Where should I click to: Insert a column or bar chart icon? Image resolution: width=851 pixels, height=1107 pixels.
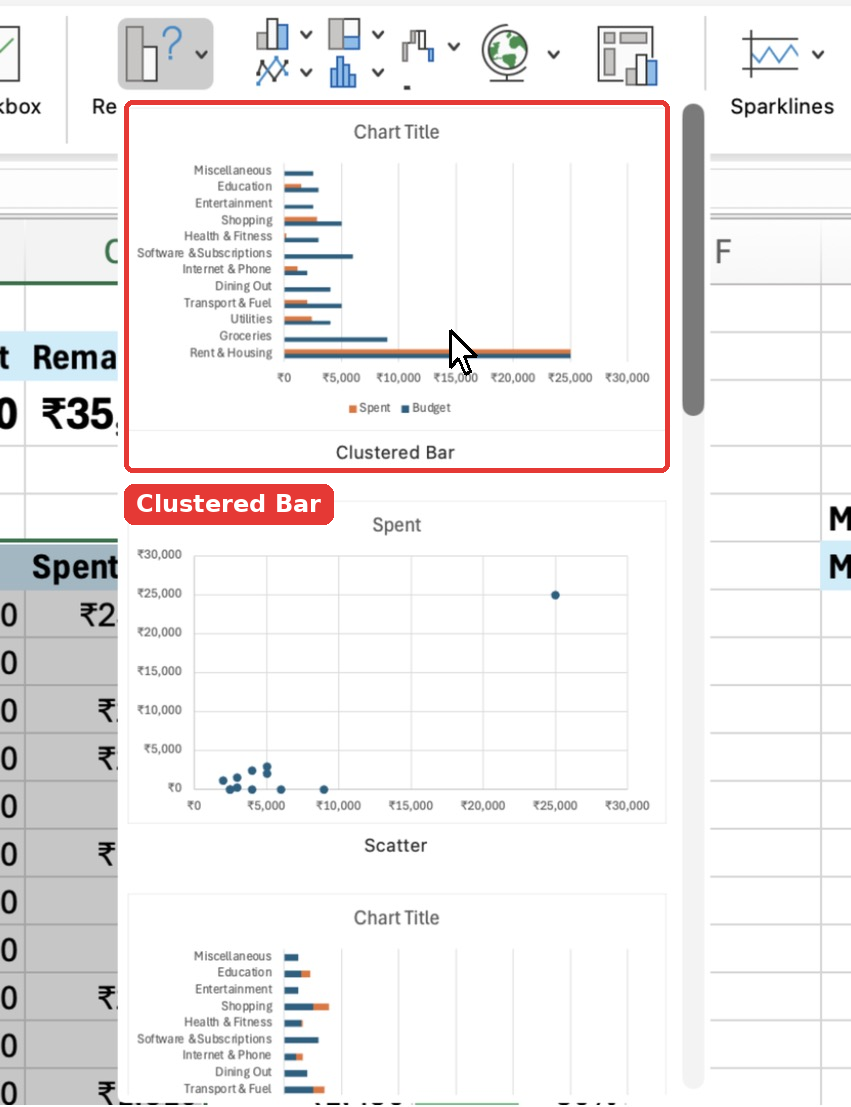click(273, 34)
